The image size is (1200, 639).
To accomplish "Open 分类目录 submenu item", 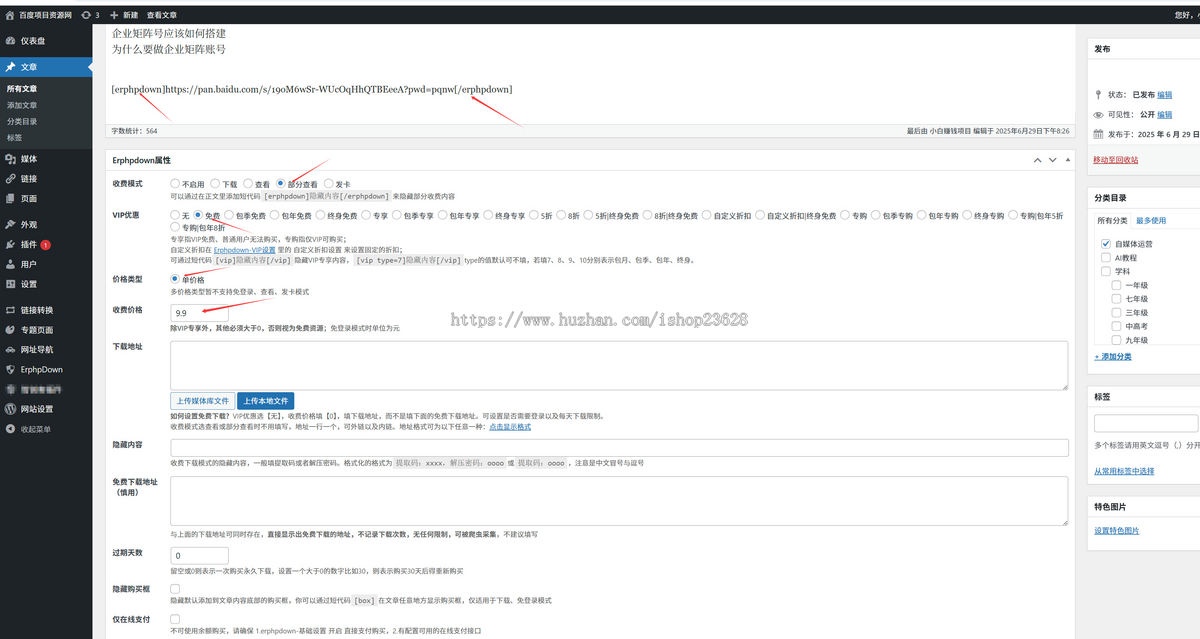I will 22,121.
